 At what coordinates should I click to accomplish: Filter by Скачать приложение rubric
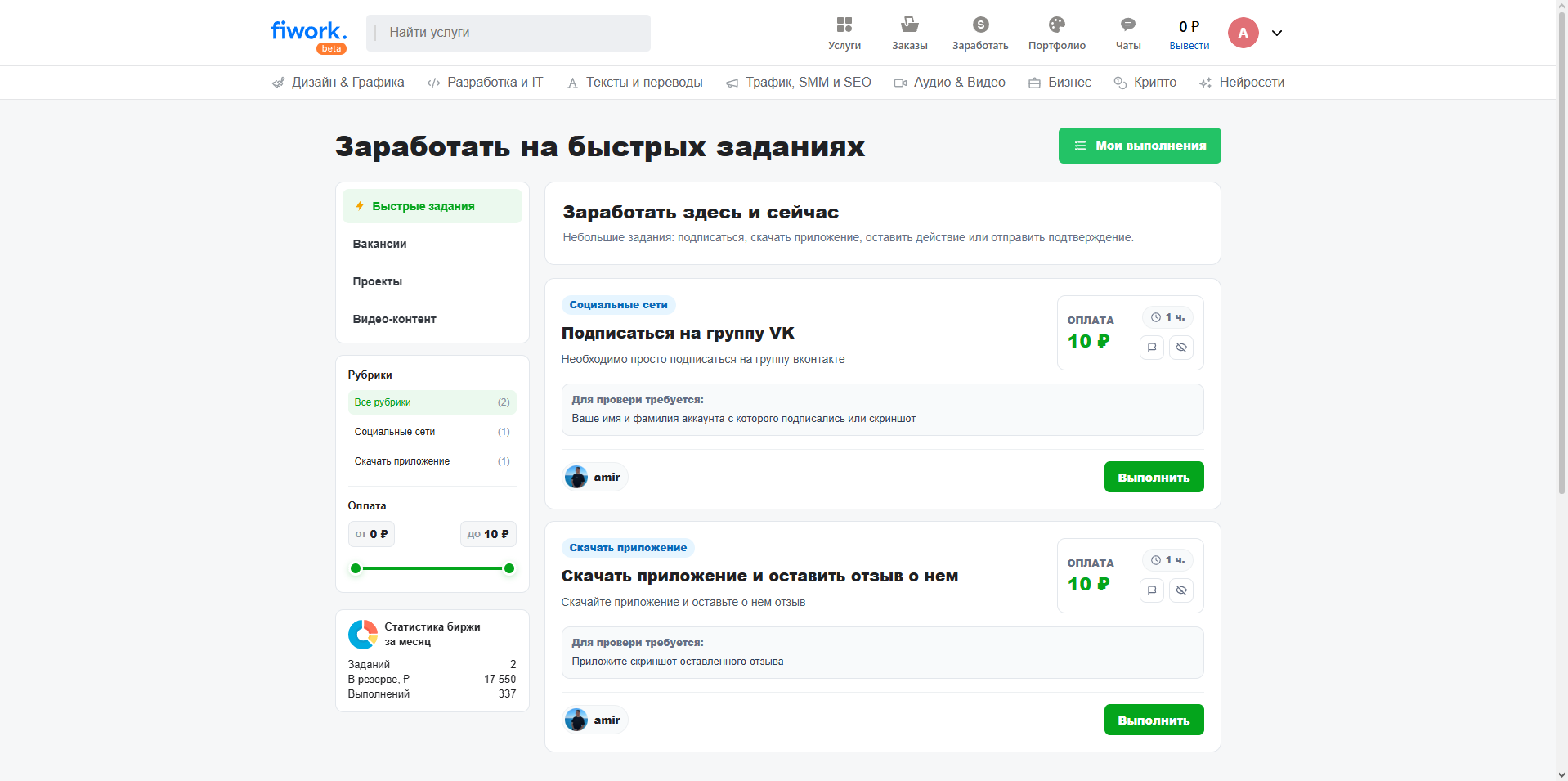tap(432, 461)
